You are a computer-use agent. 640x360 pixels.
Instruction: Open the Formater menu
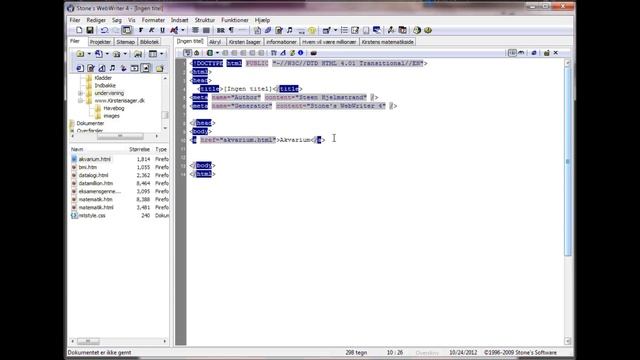pyautogui.click(x=153, y=20)
